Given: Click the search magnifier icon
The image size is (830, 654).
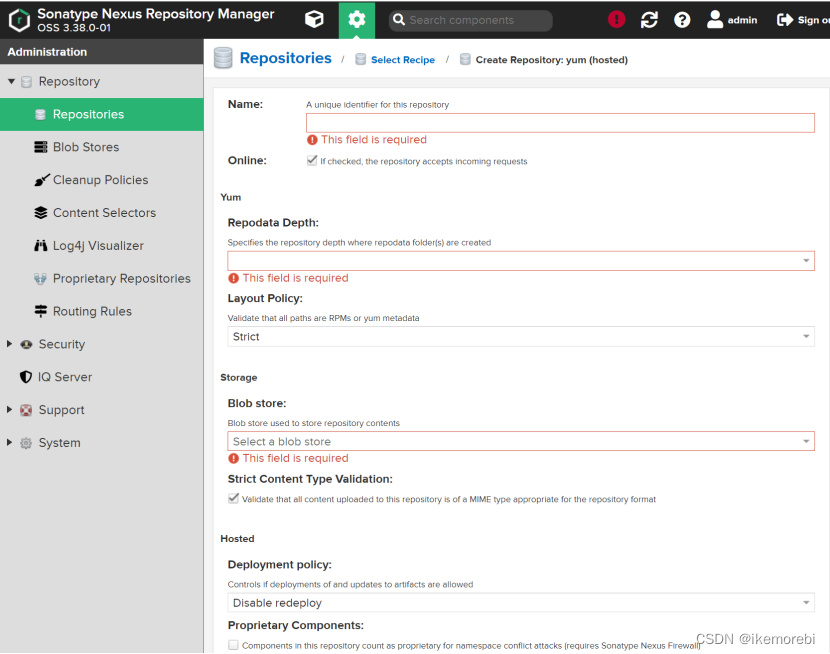Looking at the screenshot, I should [x=399, y=20].
